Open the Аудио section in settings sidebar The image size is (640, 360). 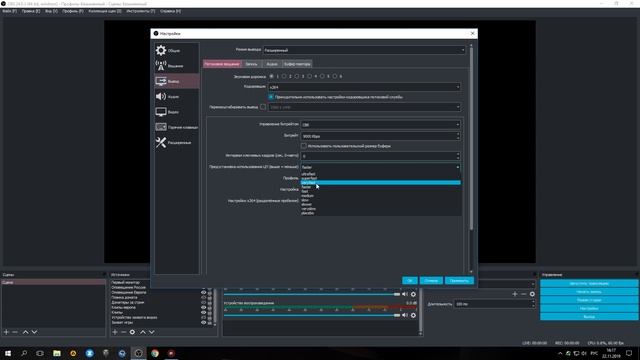click(x=176, y=96)
